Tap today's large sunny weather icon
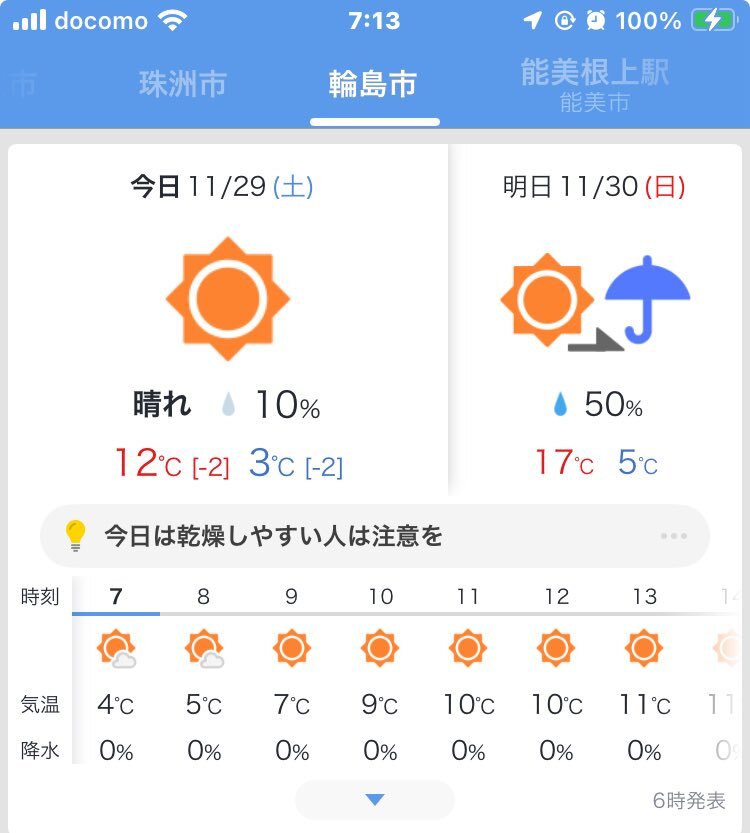 [x=228, y=298]
